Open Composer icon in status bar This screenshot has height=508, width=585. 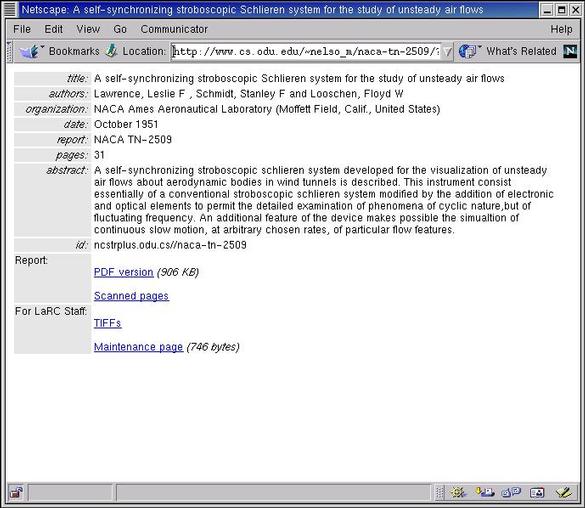[x=564, y=493]
